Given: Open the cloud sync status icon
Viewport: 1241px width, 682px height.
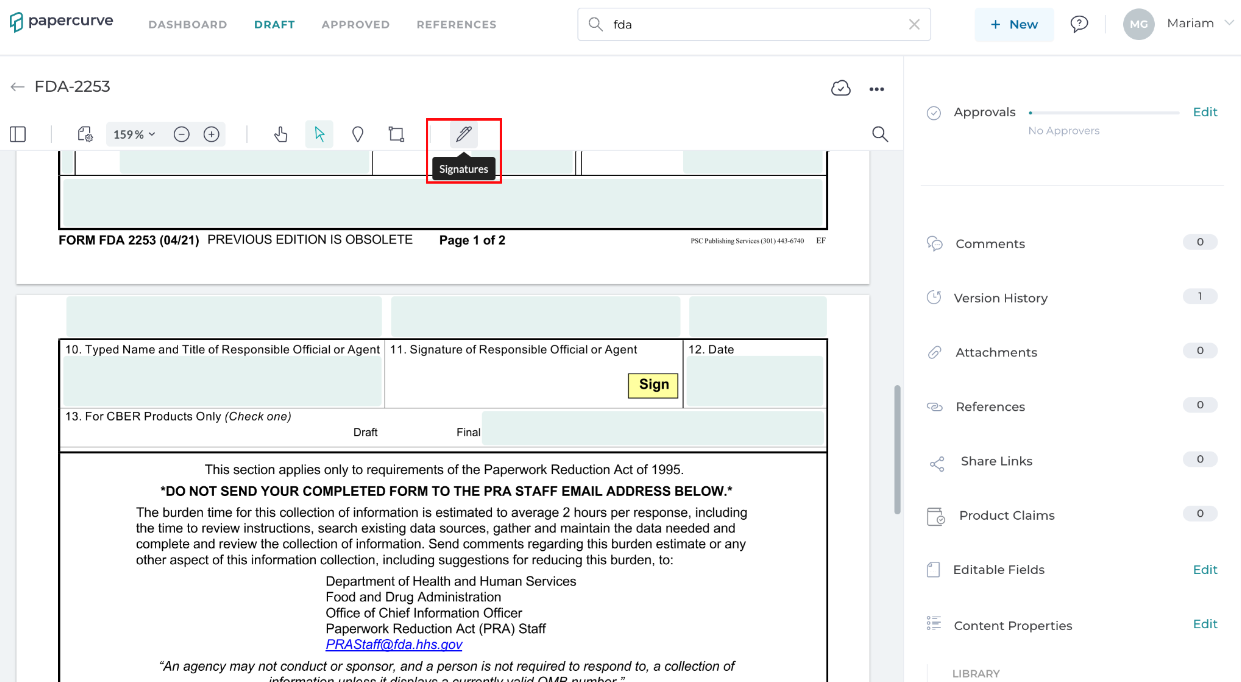Looking at the screenshot, I should (841, 88).
